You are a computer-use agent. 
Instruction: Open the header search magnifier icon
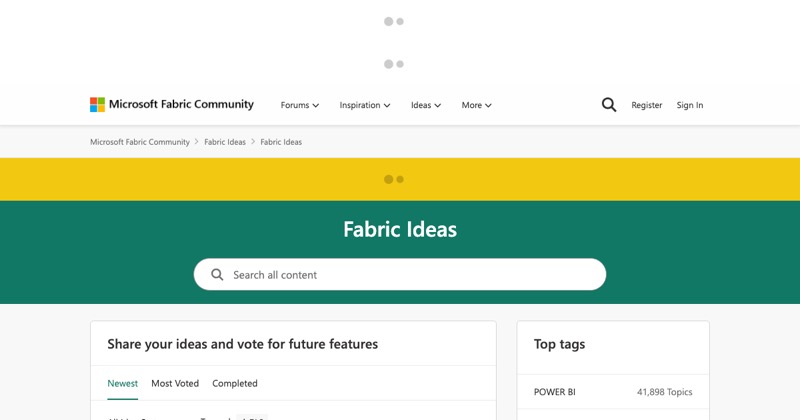609,105
